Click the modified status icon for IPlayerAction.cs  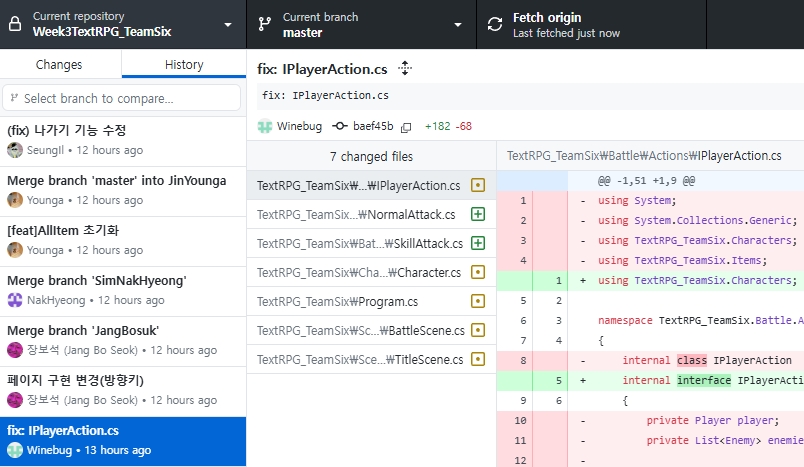point(478,185)
